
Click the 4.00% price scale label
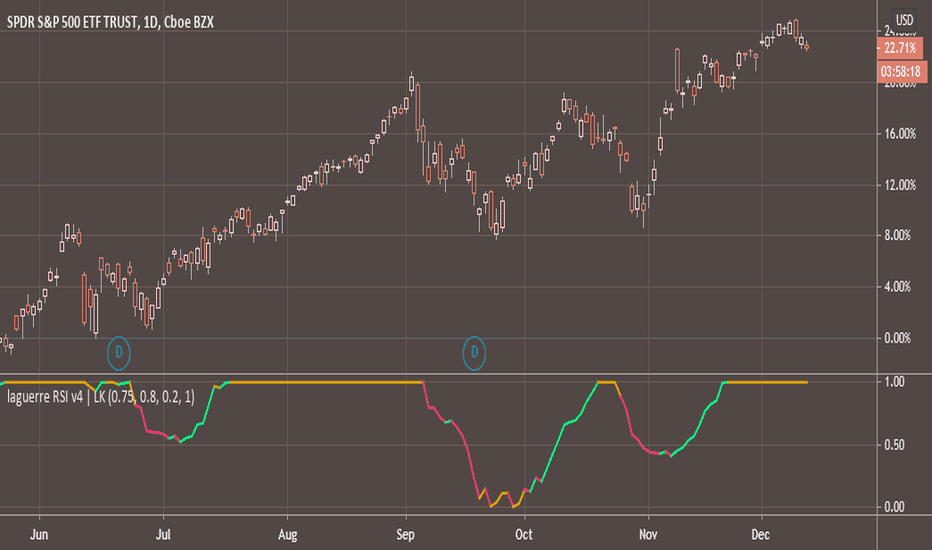coord(898,287)
